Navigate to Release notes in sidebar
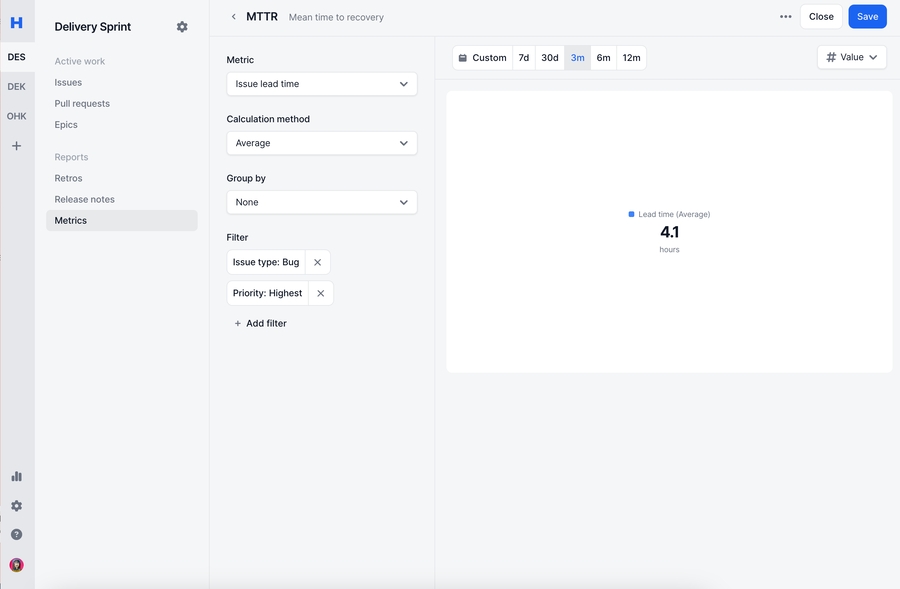 coord(84,199)
